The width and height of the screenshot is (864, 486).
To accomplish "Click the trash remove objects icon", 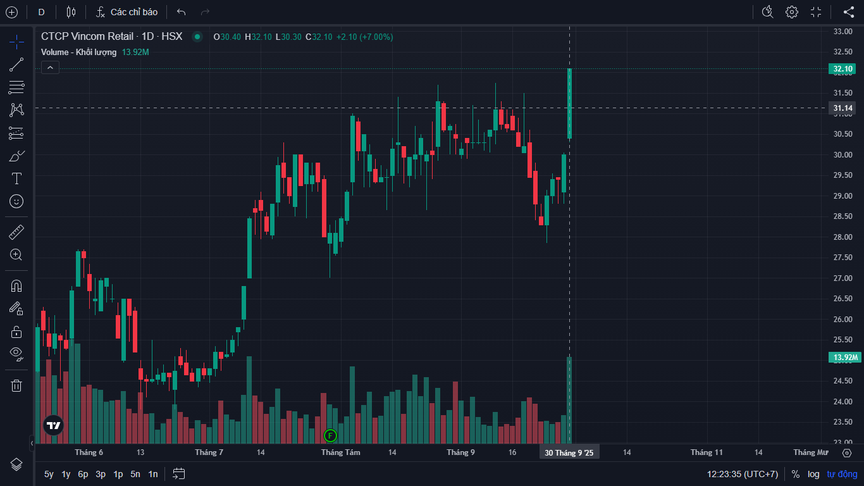I will tap(17, 385).
